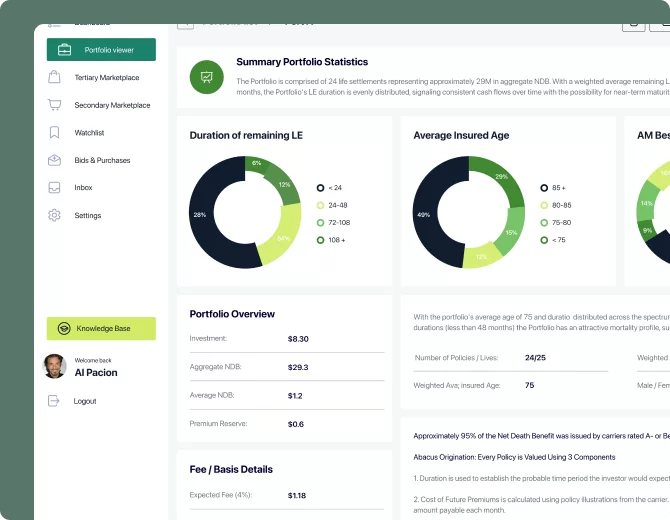This screenshot has width=670, height=520.
Task: Click the 12% segment of Insured Age chart
Action: 482,256
